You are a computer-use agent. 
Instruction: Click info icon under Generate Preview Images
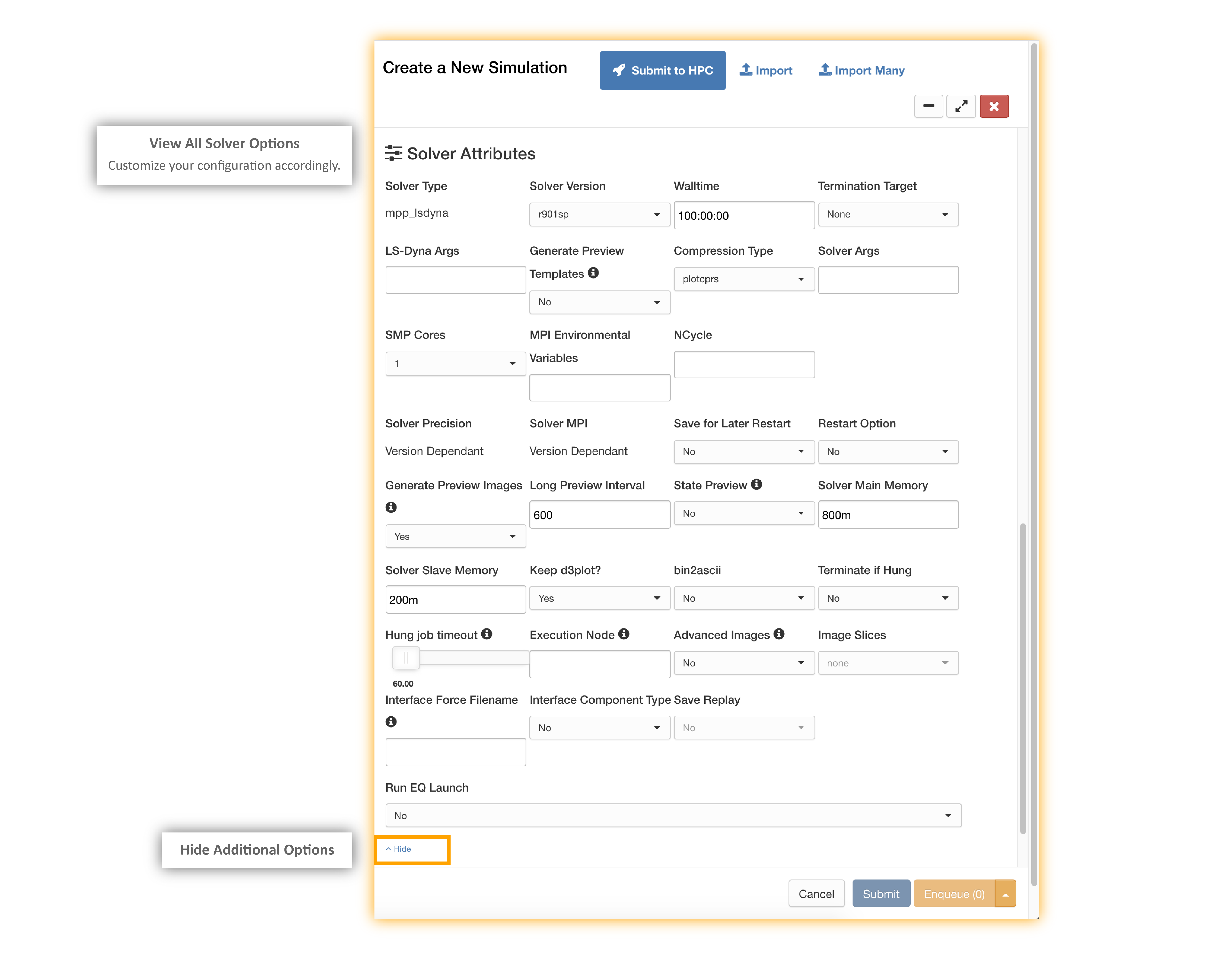pyautogui.click(x=391, y=507)
